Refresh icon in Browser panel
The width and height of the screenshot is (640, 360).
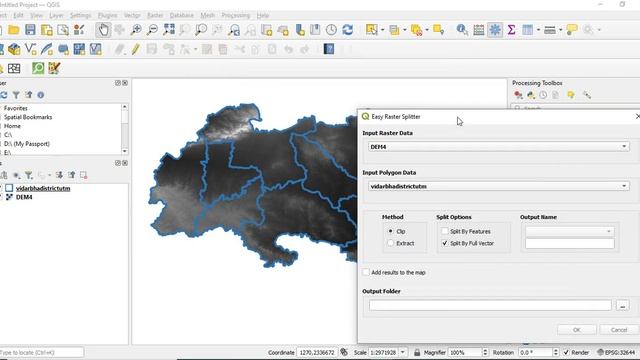(x=4, y=95)
